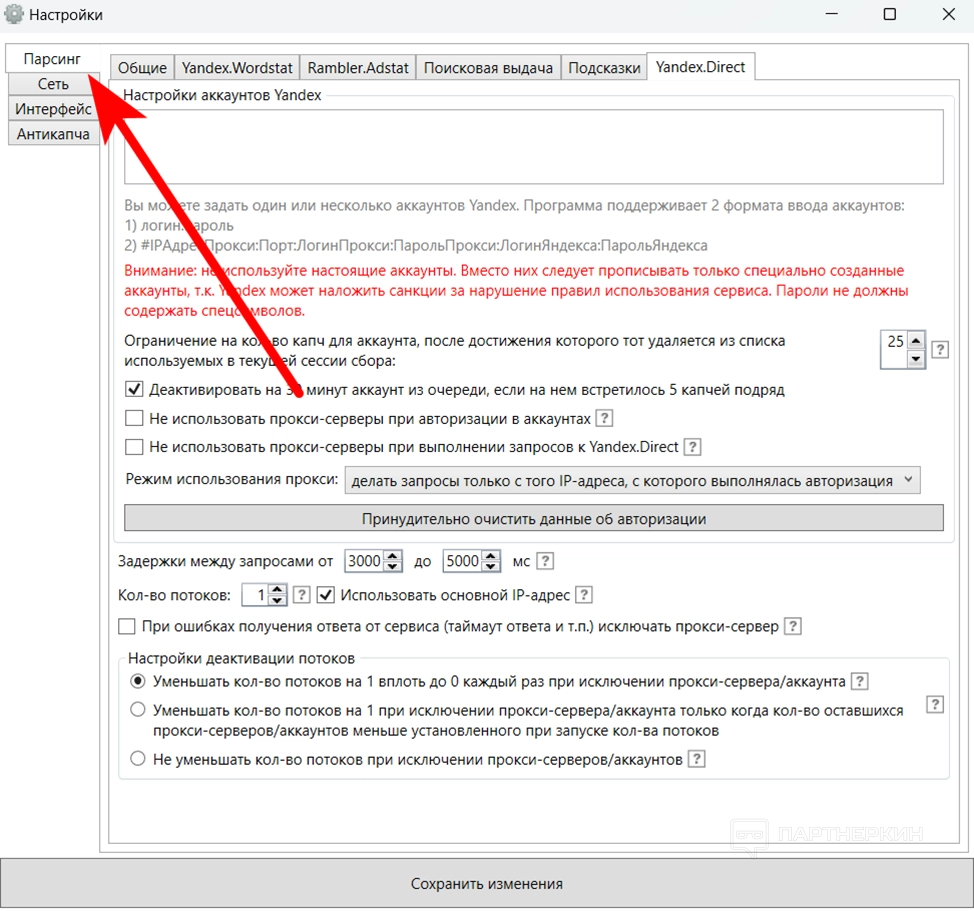Enable not using proxies during account authorization

coord(134,418)
